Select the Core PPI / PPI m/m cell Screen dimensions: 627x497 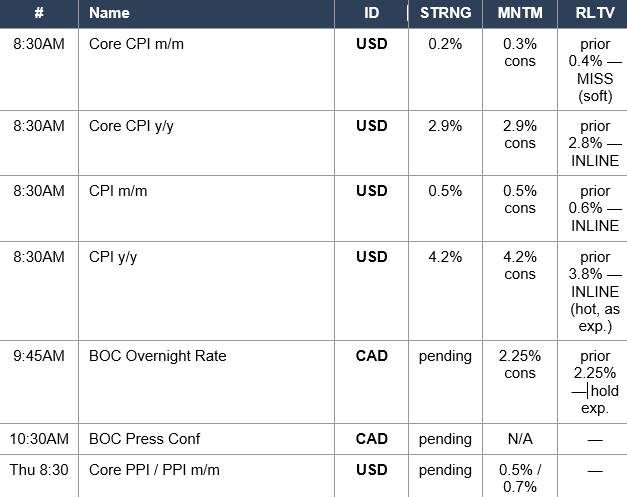coord(206,476)
